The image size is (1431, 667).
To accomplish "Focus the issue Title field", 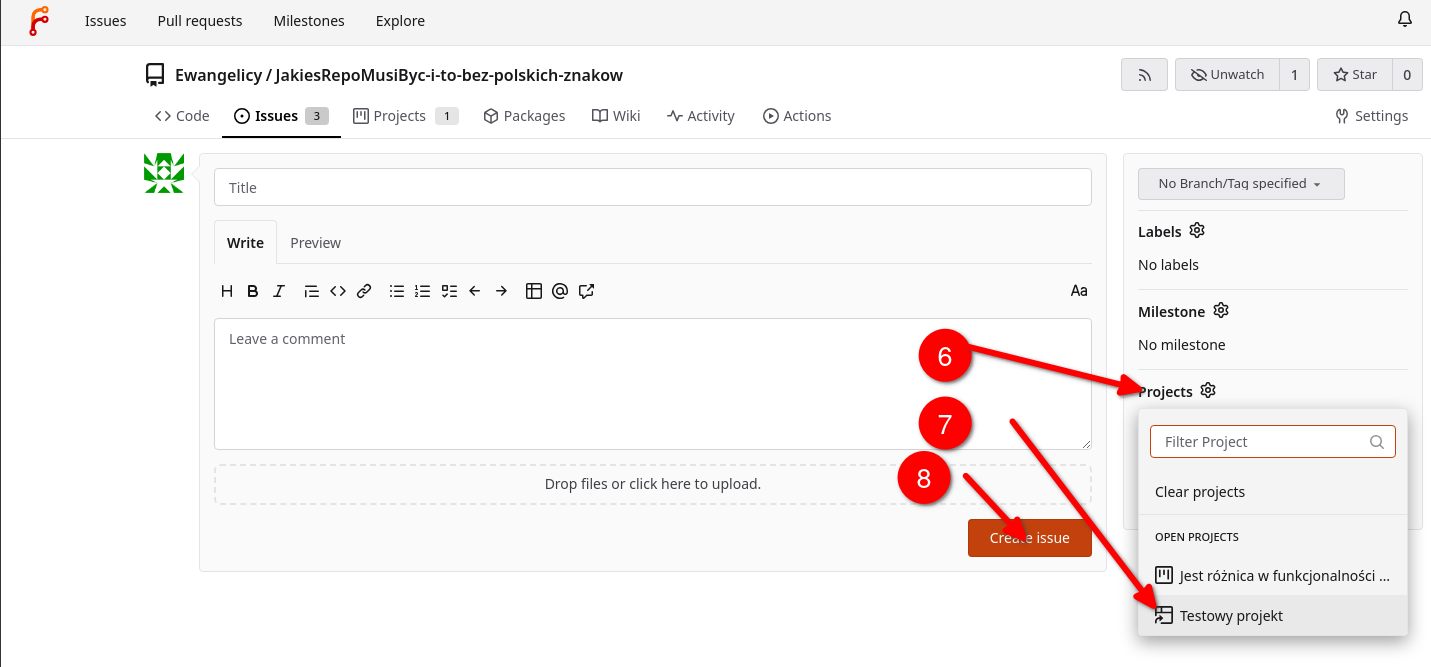I will click(x=652, y=188).
